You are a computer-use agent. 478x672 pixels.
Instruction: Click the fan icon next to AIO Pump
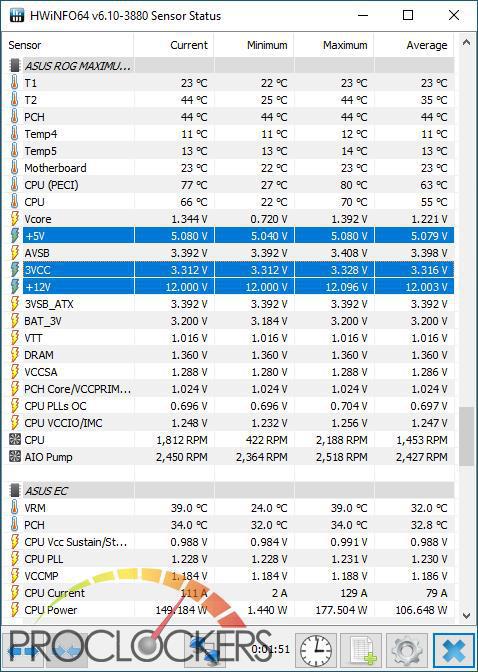point(15,456)
